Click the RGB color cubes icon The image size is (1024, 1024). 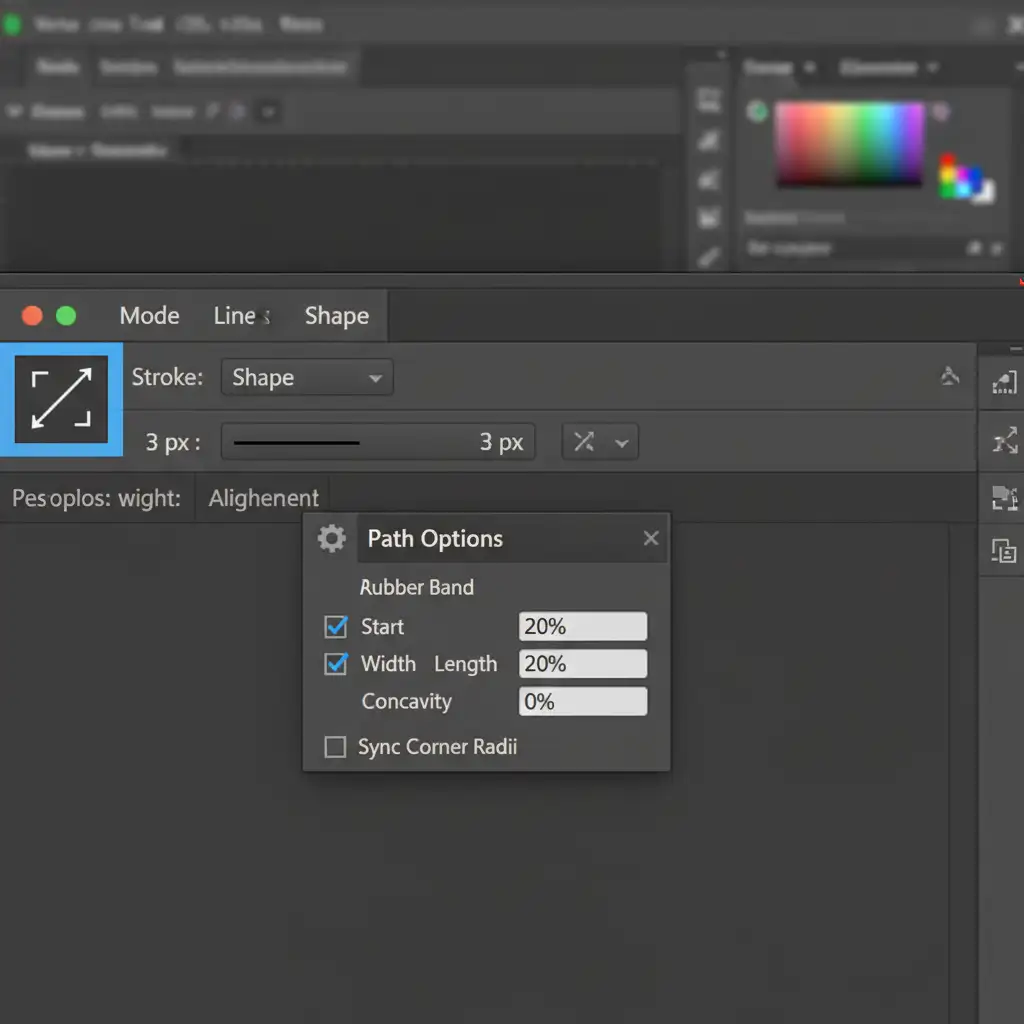pos(964,180)
